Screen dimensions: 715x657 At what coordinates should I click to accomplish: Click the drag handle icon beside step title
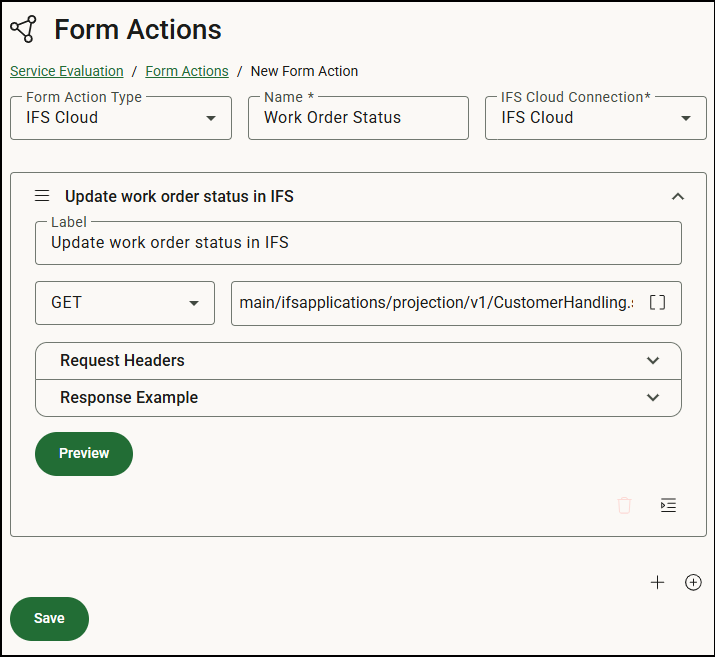click(42, 196)
